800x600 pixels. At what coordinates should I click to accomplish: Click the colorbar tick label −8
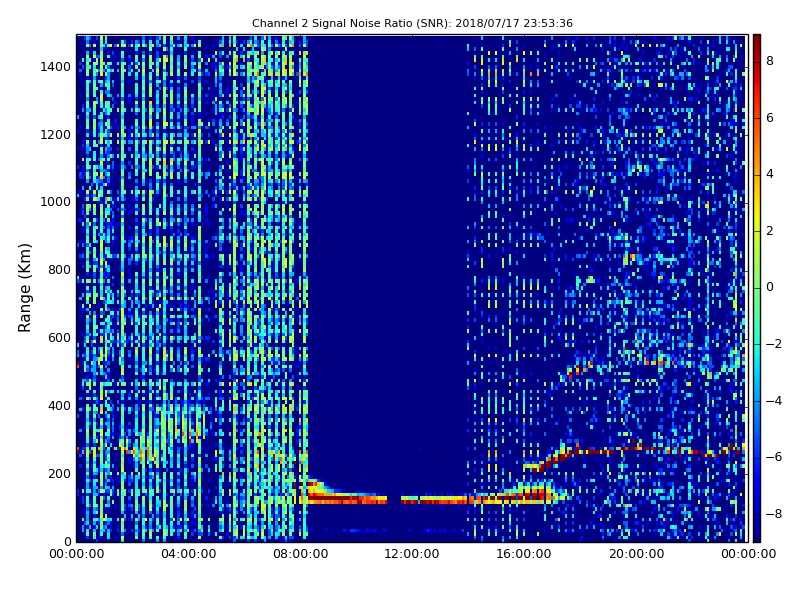(x=774, y=514)
